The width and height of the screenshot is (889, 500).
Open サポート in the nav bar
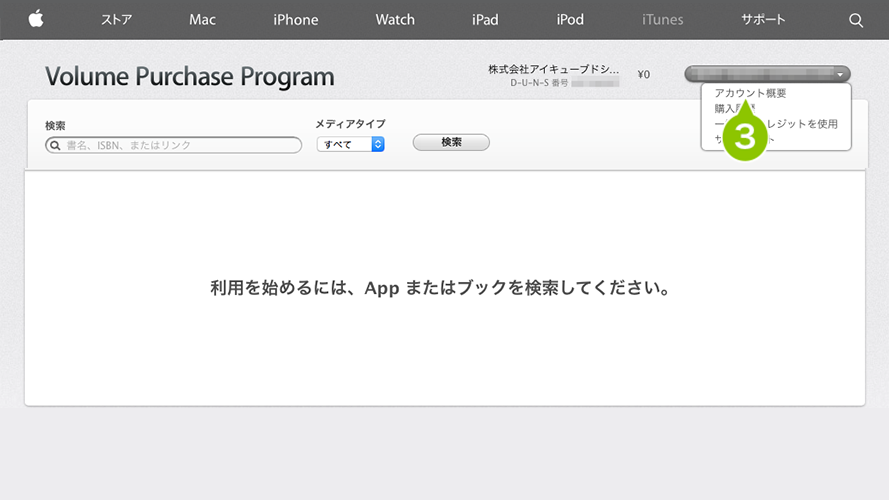[763, 20]
